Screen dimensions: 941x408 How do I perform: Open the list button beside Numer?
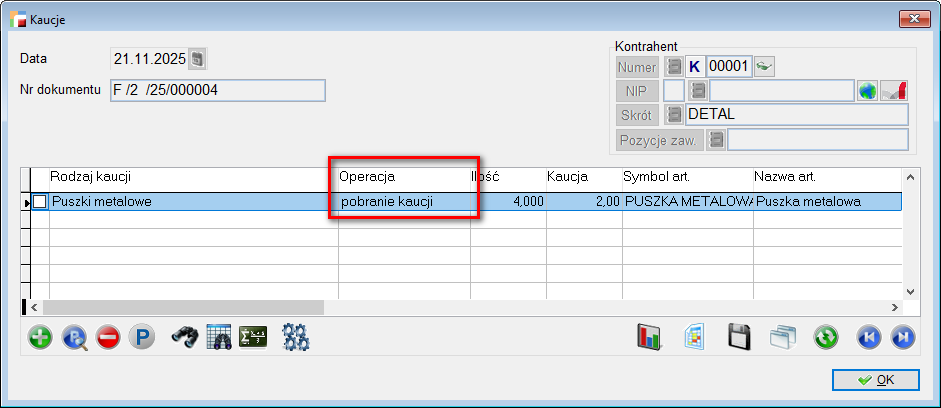point(674,67)
